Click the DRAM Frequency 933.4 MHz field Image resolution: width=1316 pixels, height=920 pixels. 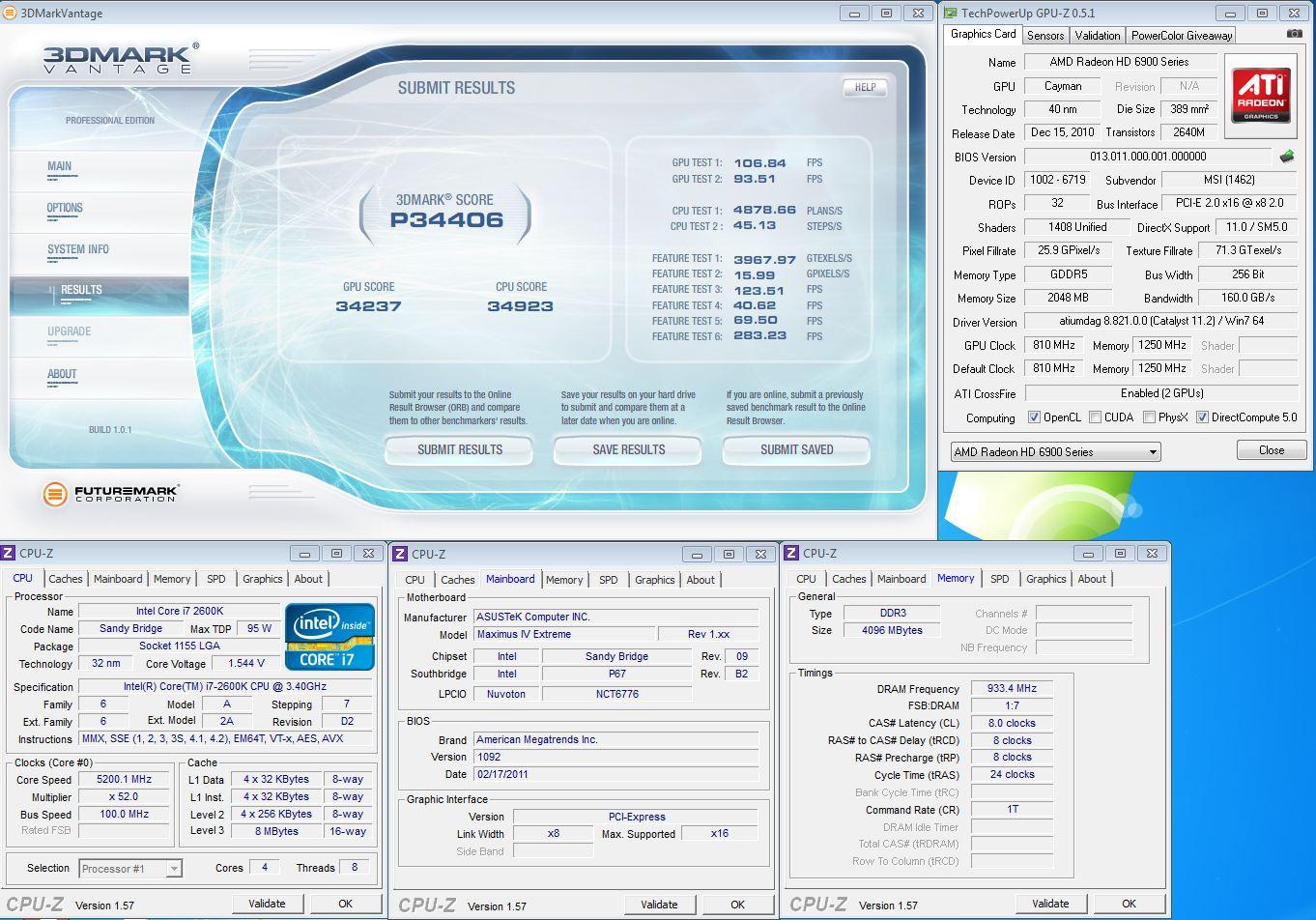(1012, 689)
